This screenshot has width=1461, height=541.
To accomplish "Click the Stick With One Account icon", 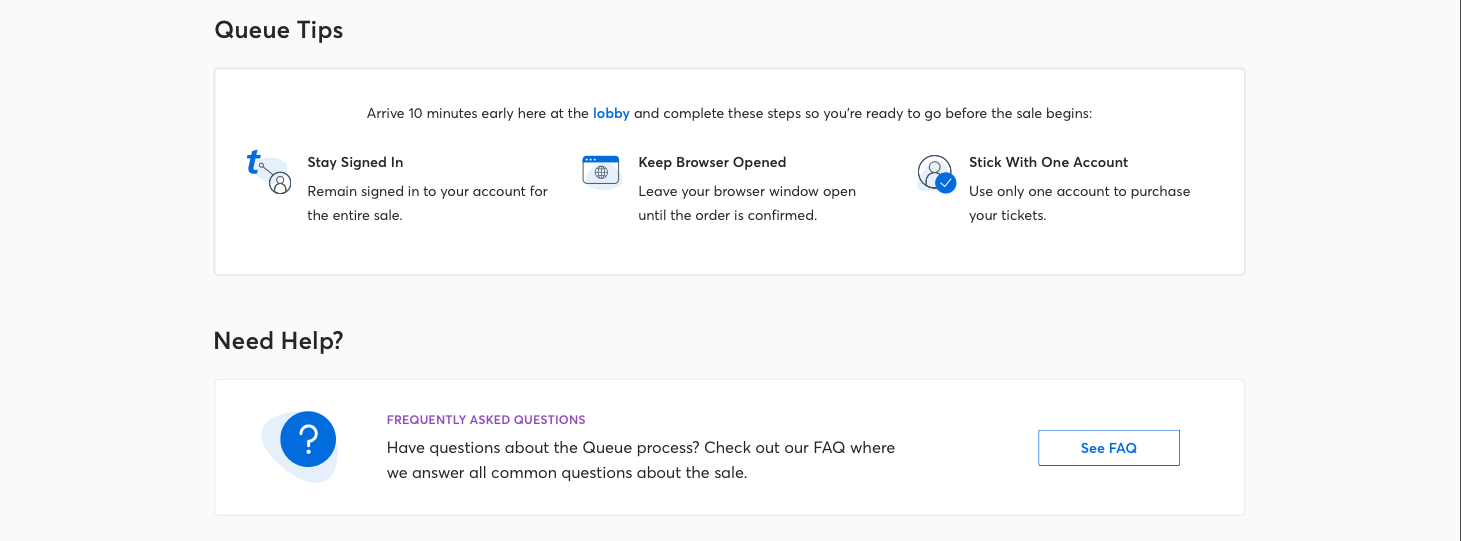I will (936, 174).
